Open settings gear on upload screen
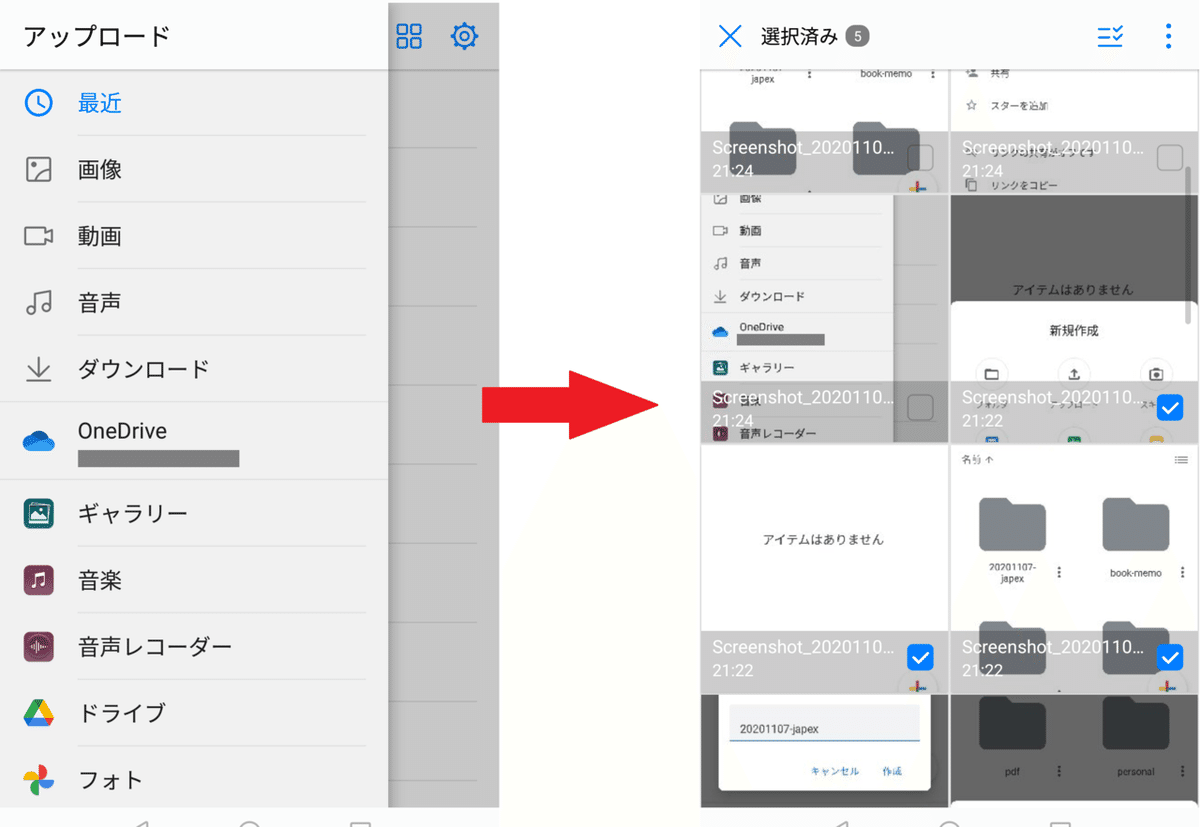 pyautogui.click(x=464, y=37)
